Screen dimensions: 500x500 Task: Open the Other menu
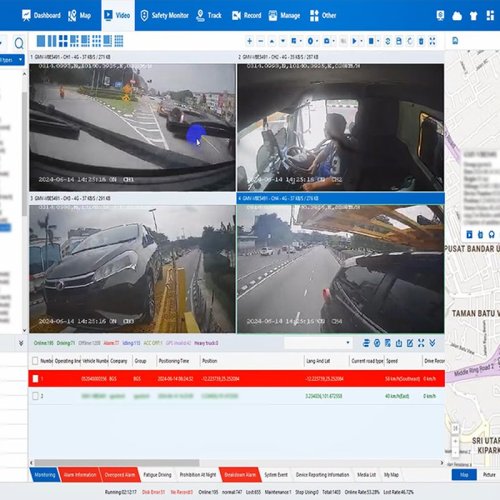click(x=323, y=15)
